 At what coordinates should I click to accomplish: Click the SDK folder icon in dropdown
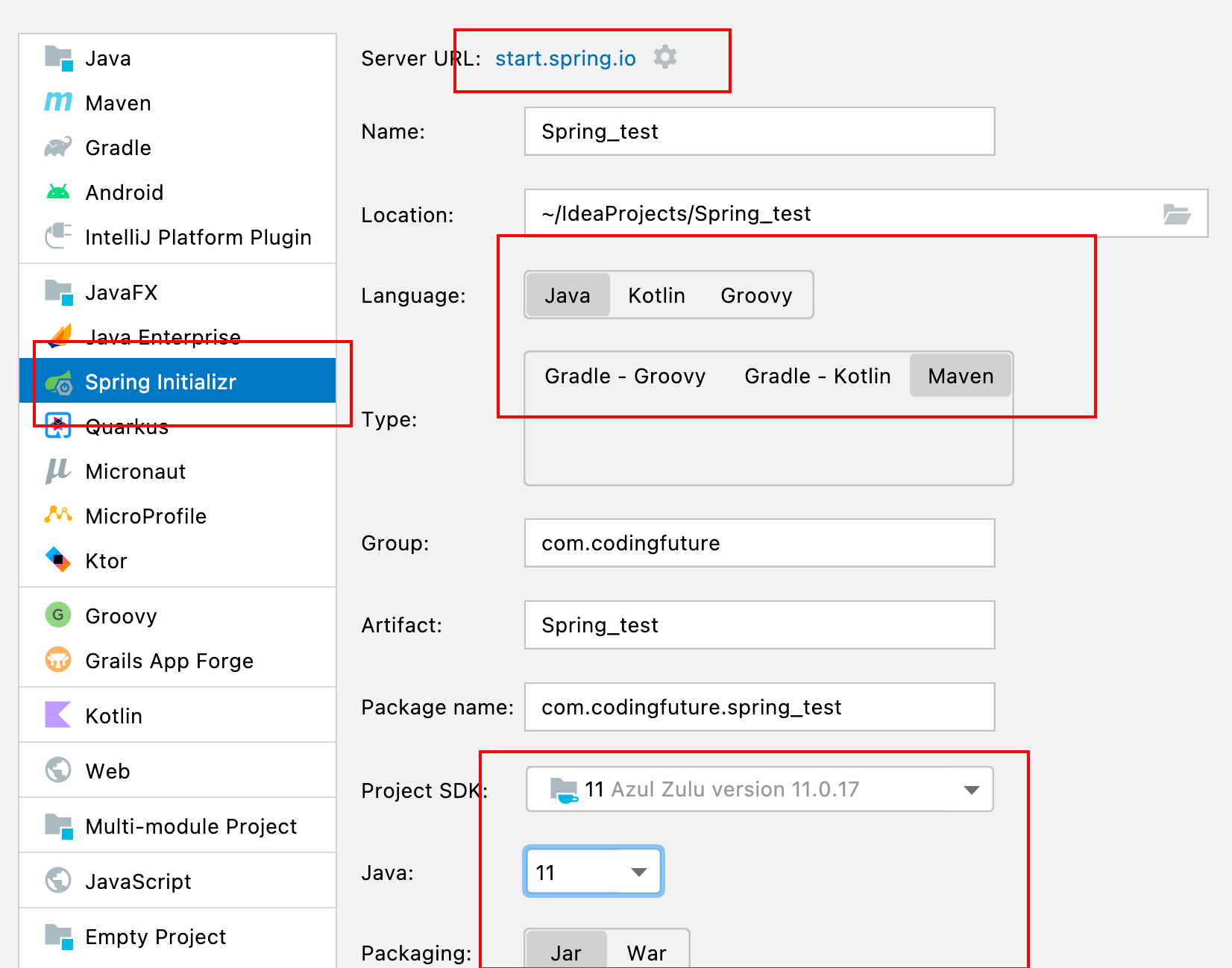tap(564, 790)
